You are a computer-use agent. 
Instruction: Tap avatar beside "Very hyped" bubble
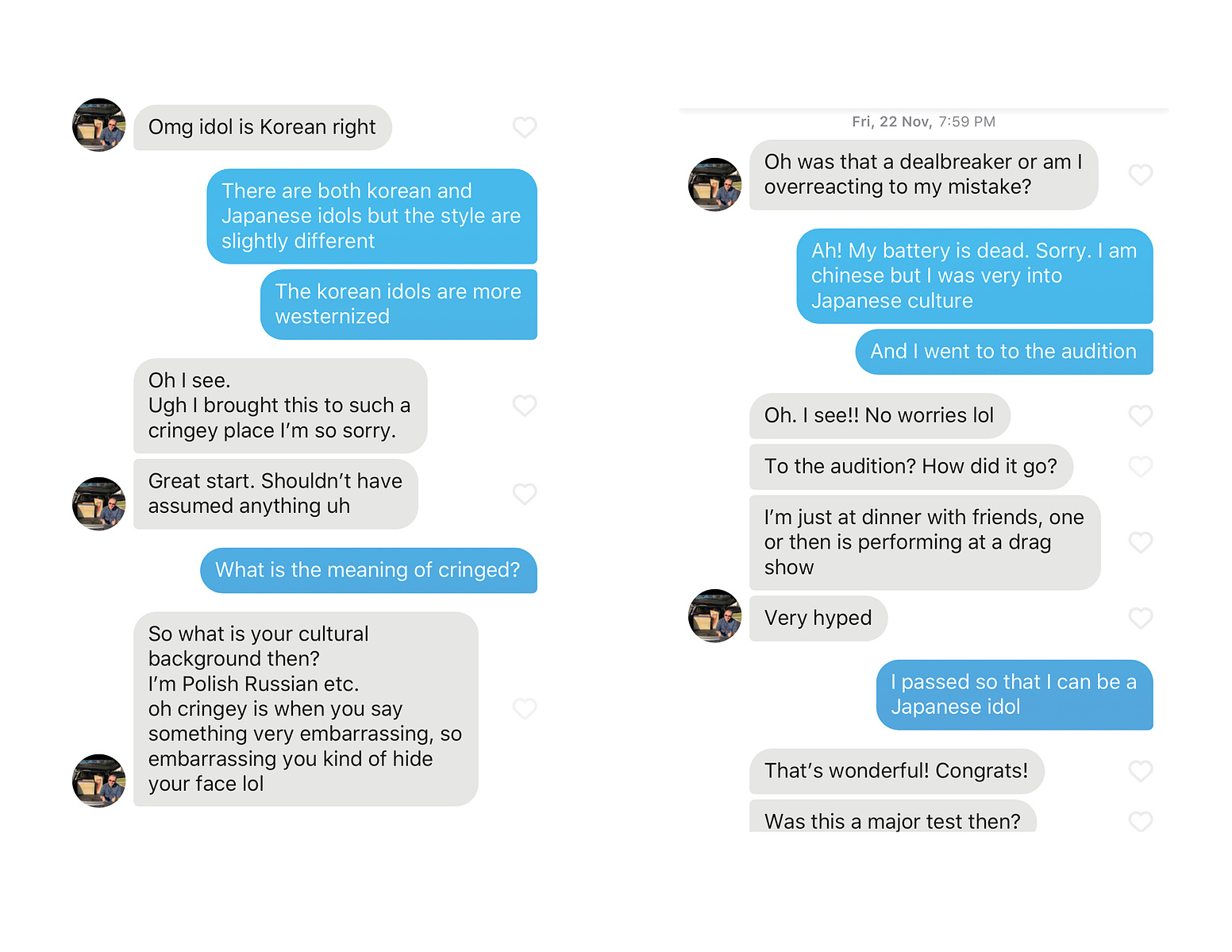point(715,615)
